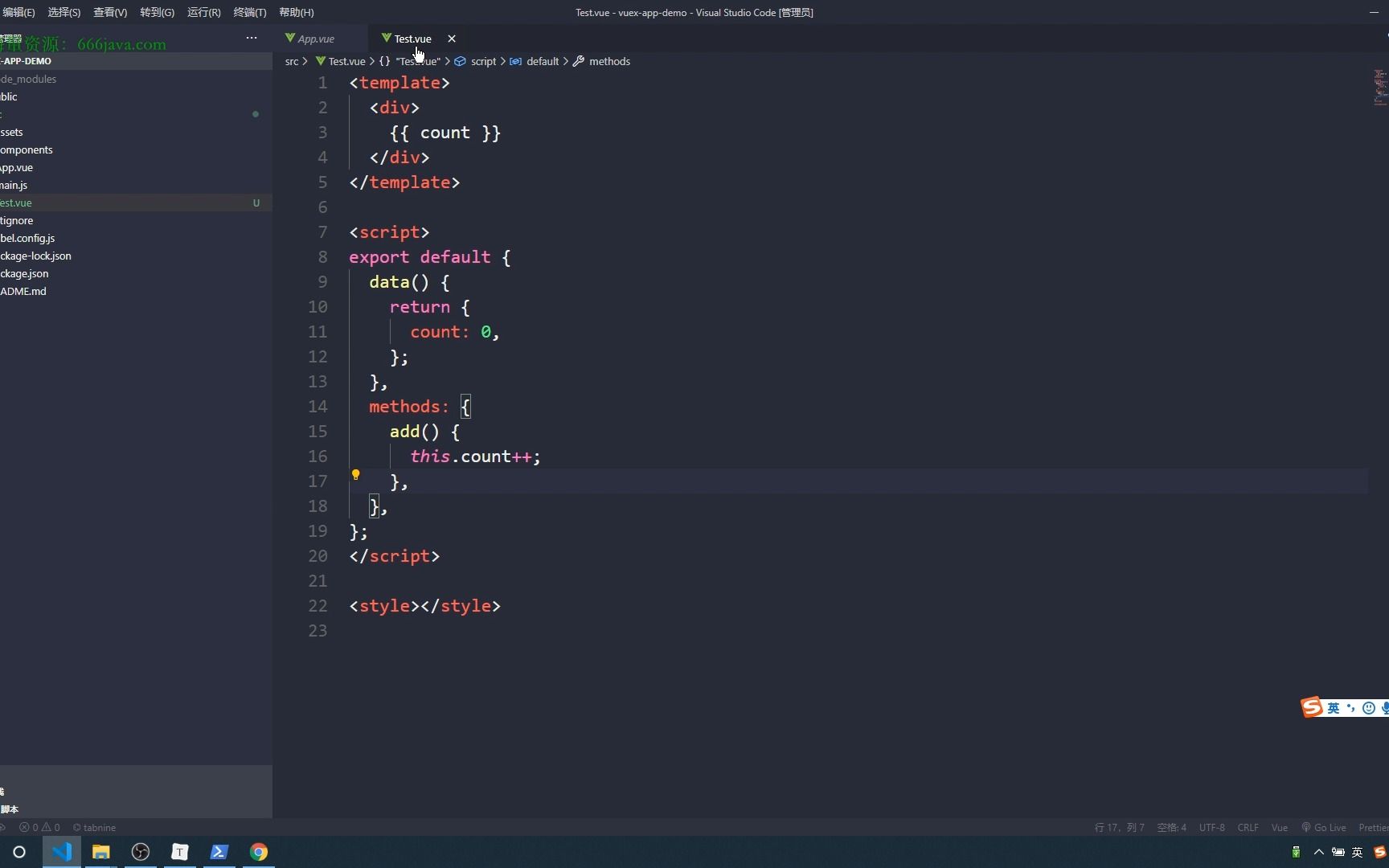Click the Sogou input method S logo
This screenshot has width=1389, height=868.
click(x=1312, y=706)
